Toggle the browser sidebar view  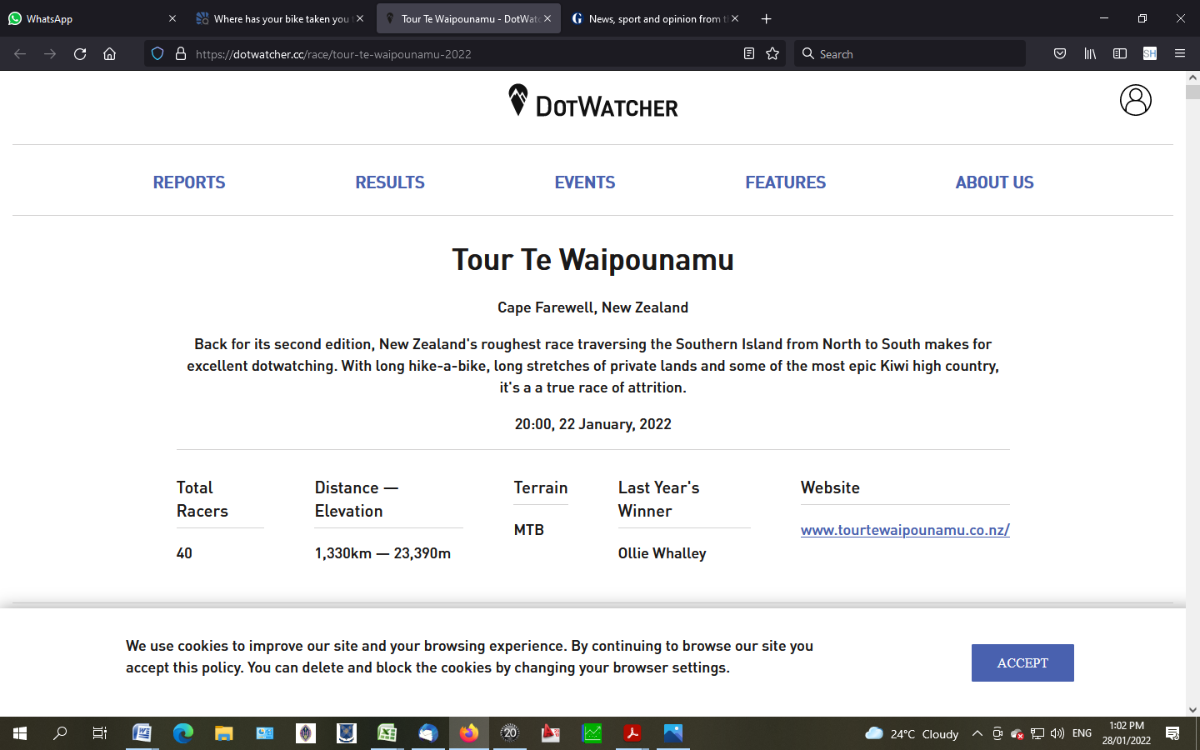click(x=1120, y=54)
